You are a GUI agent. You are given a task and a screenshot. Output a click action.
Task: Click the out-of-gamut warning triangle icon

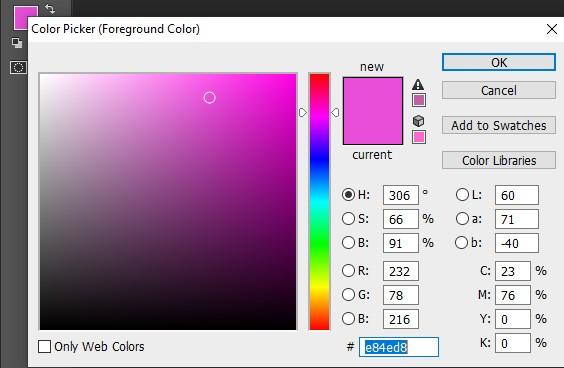[x=418, y=85]
